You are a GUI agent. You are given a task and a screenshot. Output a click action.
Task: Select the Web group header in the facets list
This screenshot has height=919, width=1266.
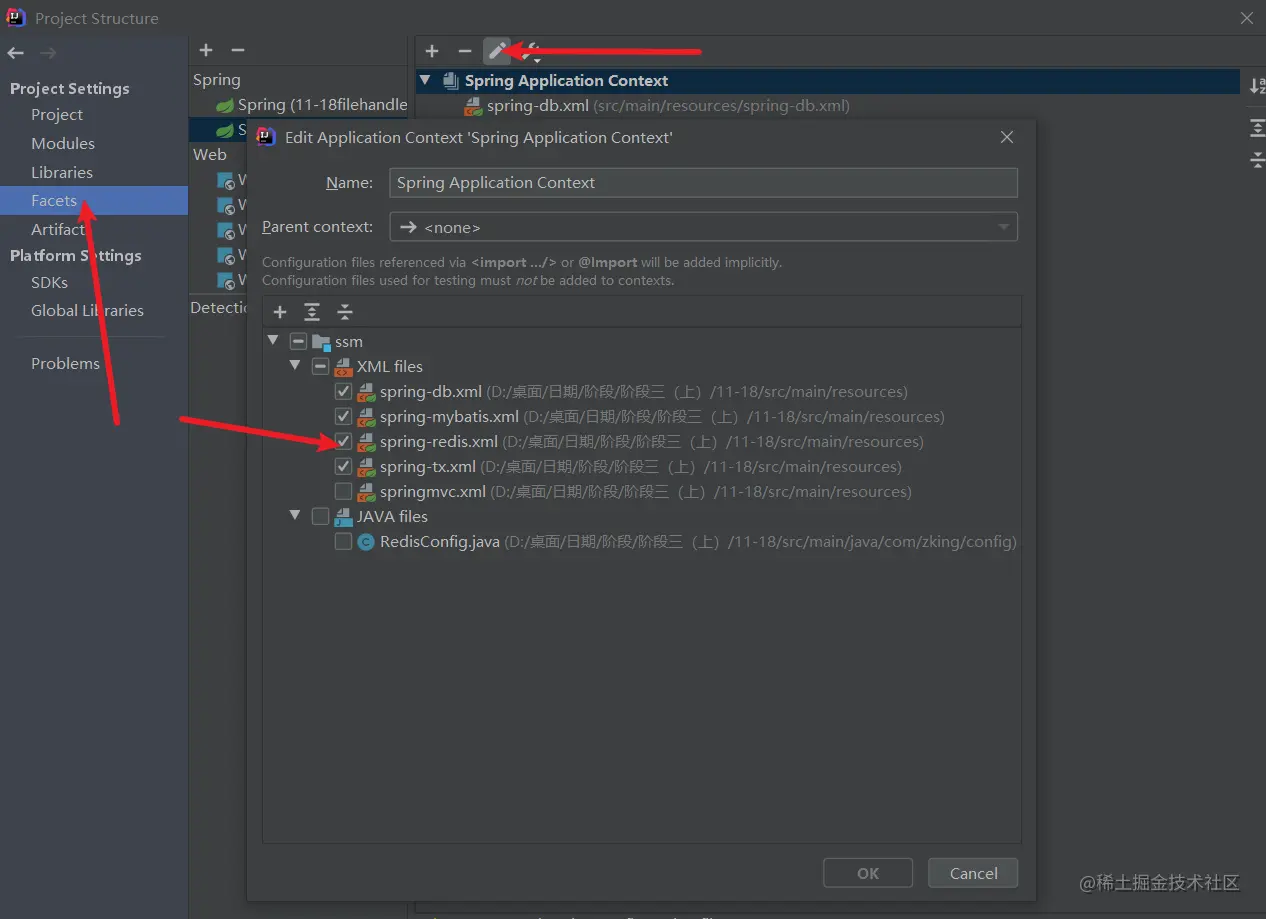210,155
